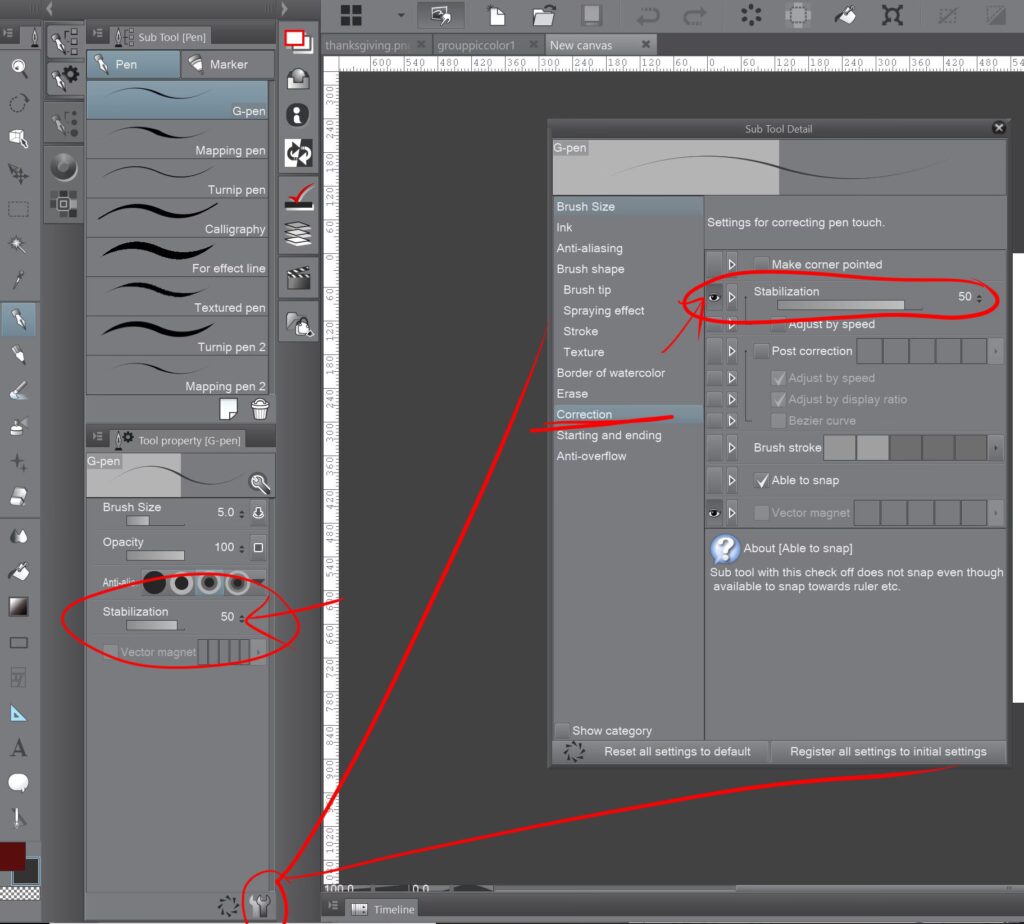Click Register all settings to initial settings
Viewport: 1024px width, 924px height.
coord(887,752)
